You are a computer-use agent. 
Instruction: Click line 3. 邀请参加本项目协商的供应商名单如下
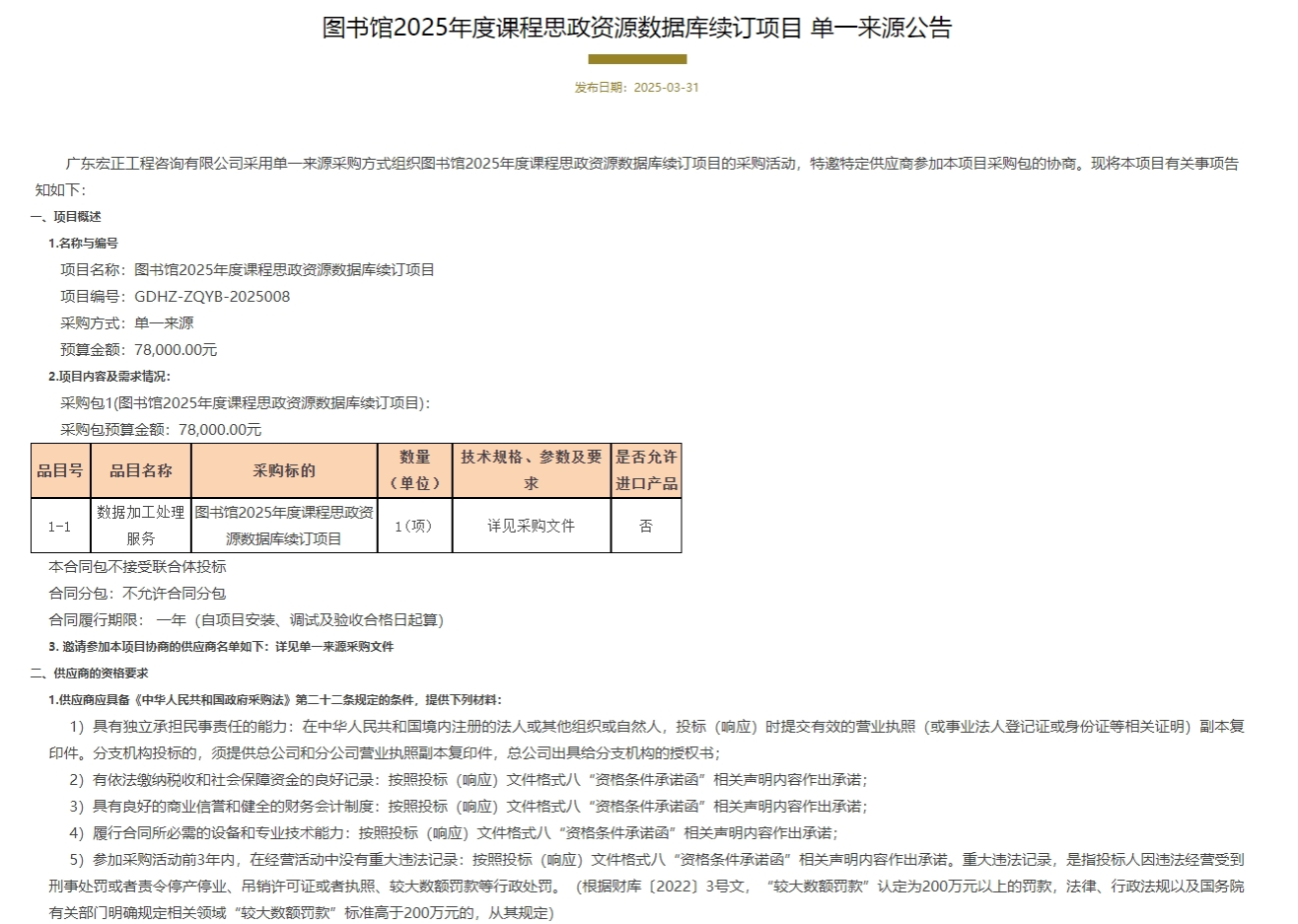(221, 647)
